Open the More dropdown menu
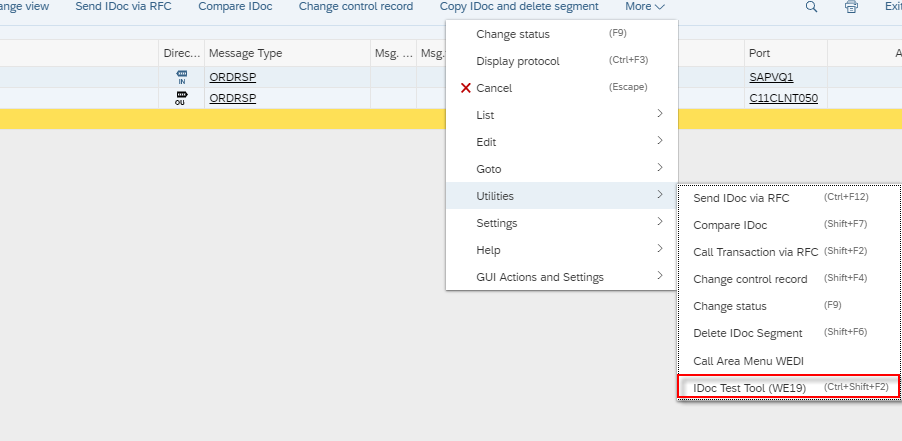 click(x=645, y=7)
